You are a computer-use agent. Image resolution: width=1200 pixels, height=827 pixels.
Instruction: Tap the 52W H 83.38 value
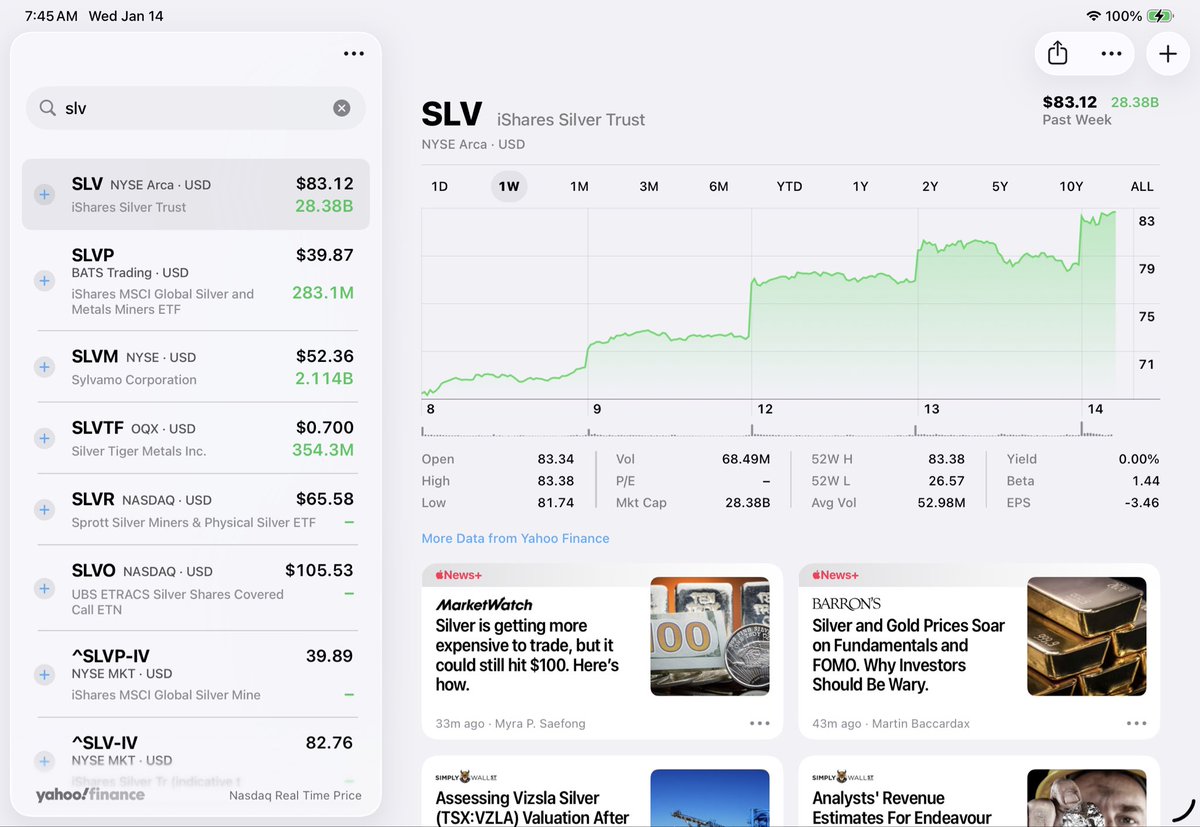tap(946, 459)
